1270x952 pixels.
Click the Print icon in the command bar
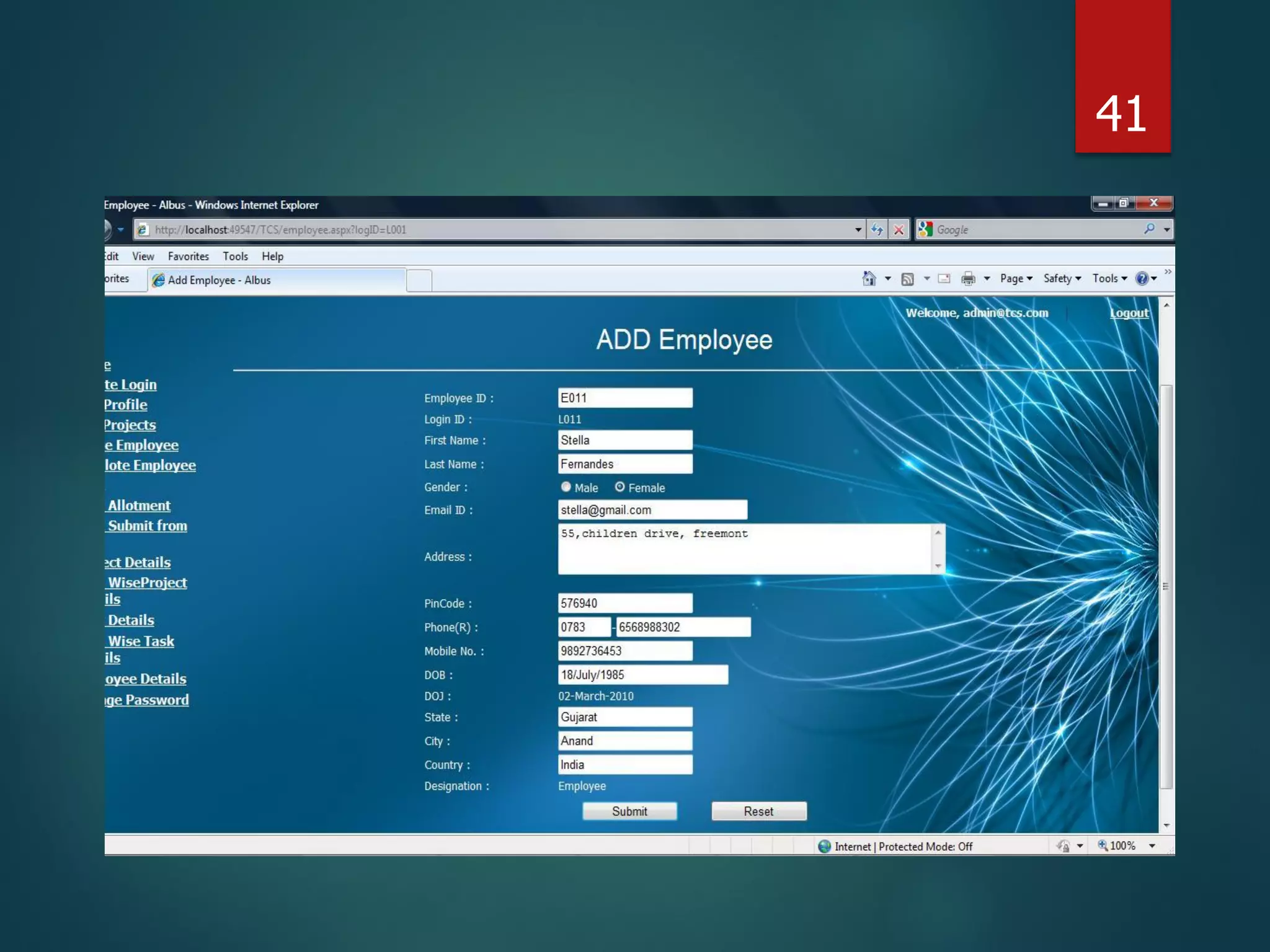tap(967, 279)
